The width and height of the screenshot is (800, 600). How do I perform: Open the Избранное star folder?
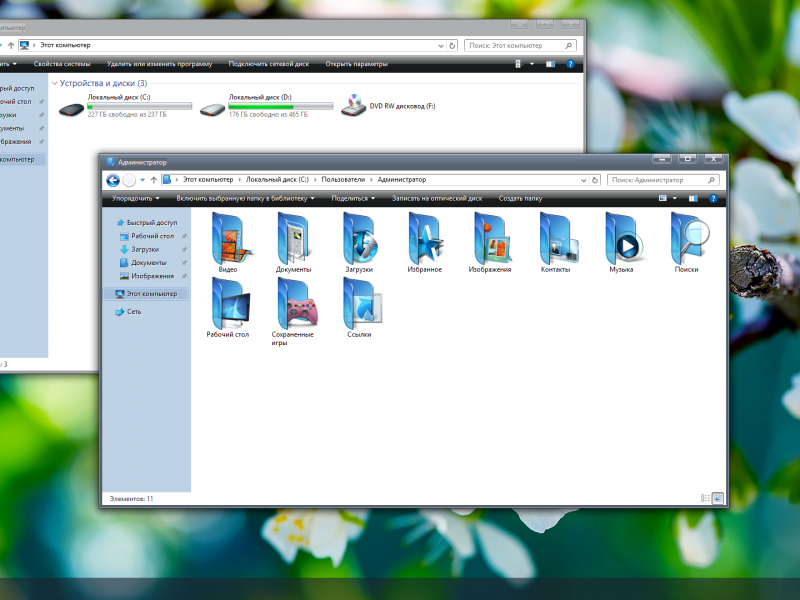(x=424, y=243)
